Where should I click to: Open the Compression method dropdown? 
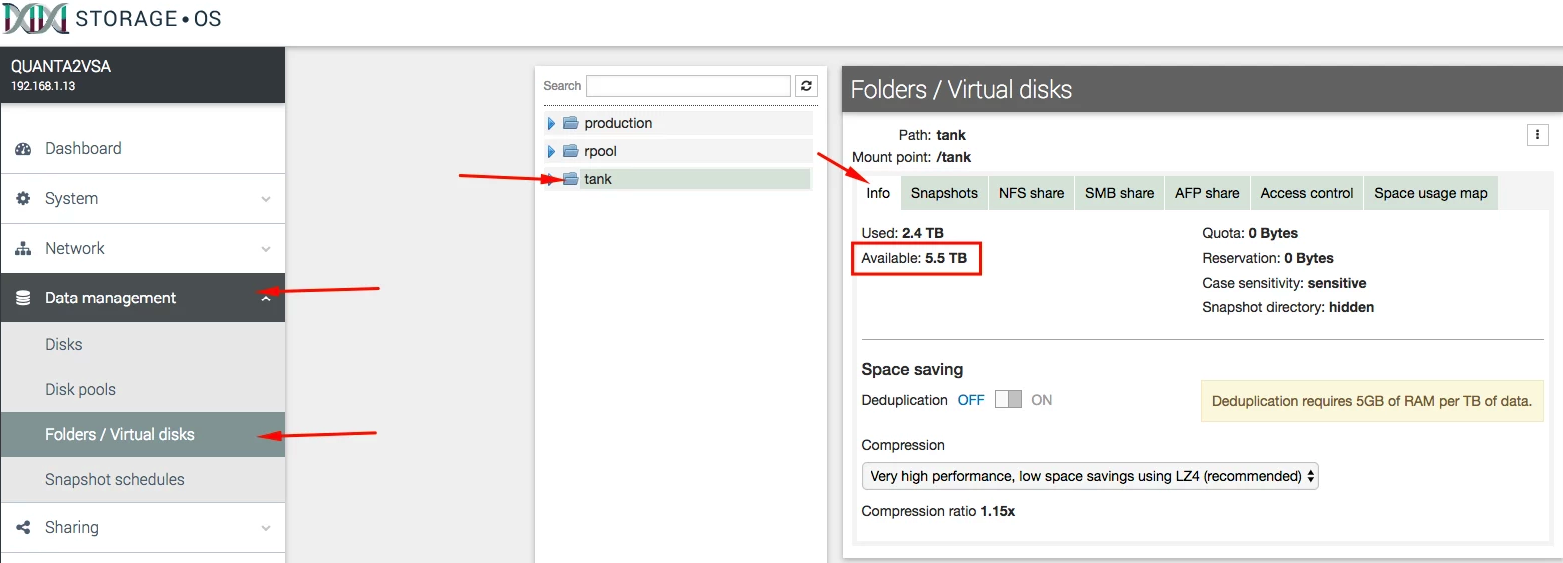1090,476
